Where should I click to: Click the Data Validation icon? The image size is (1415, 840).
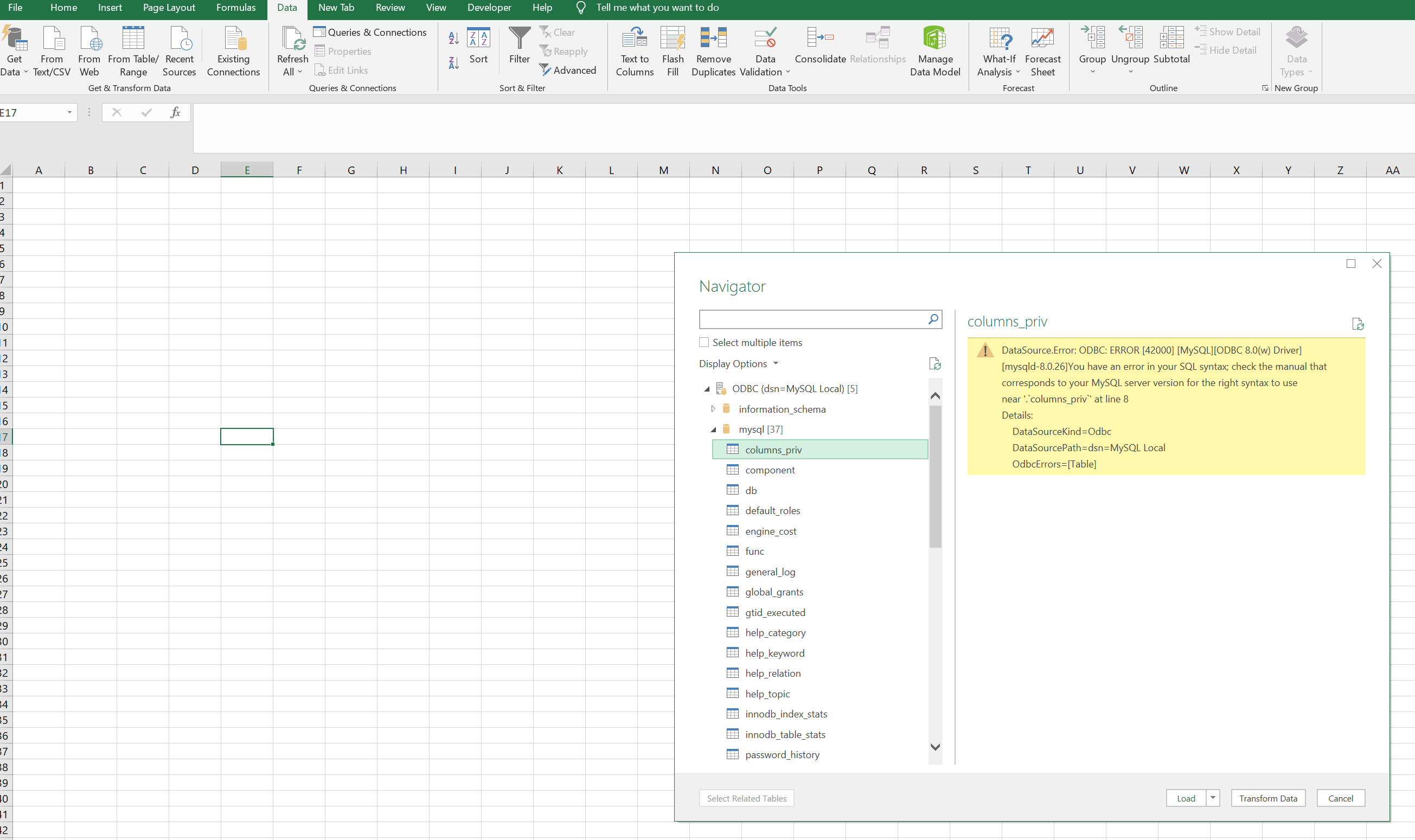765,39
